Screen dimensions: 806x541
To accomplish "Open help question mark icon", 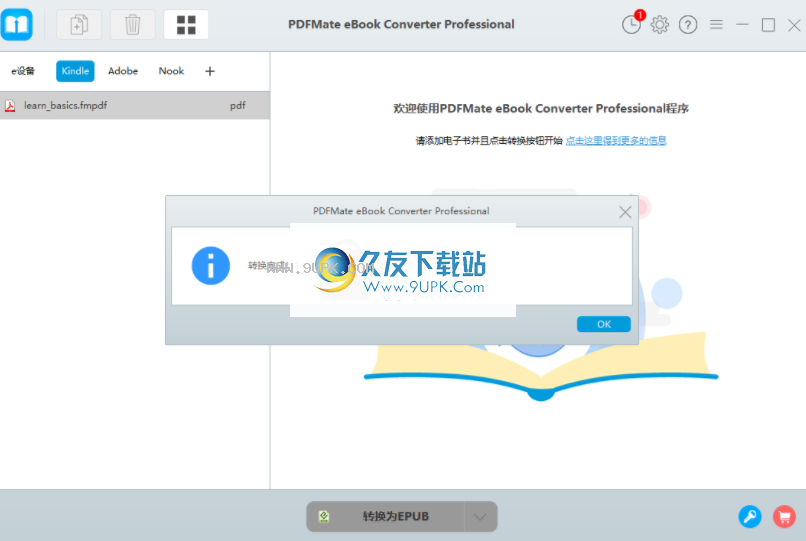I will (x=688, y=24).
